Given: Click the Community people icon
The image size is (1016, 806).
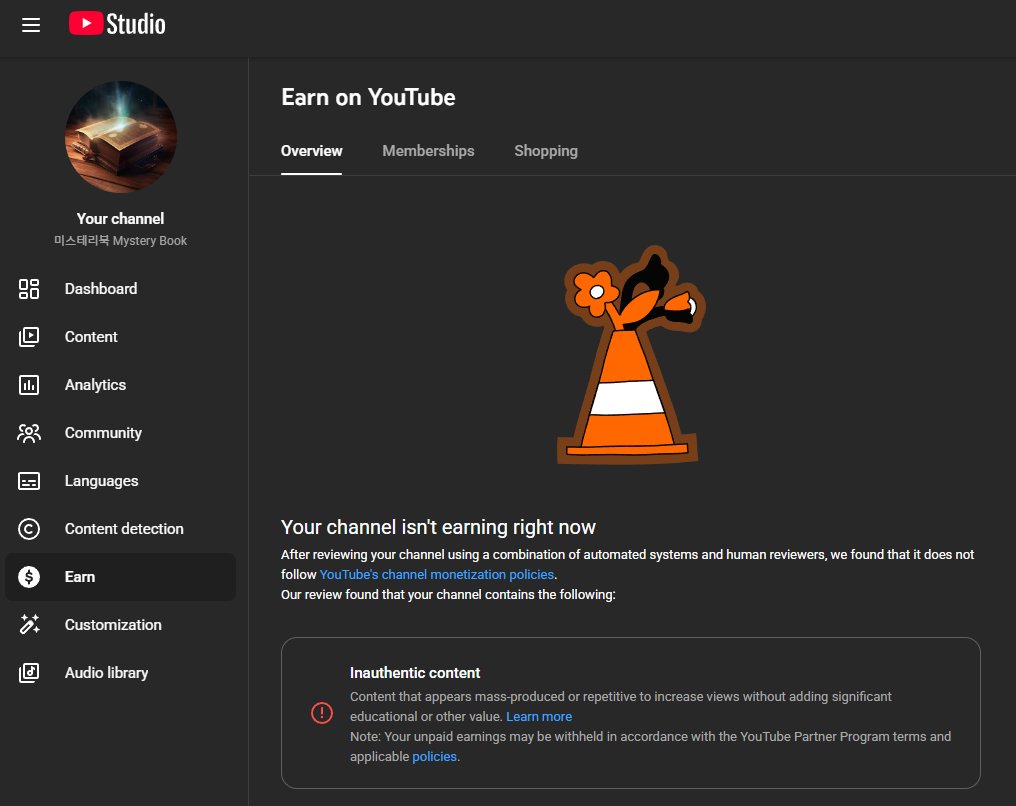Looking at the screenshot, I should pyautogui.click(x=29, y=433).
